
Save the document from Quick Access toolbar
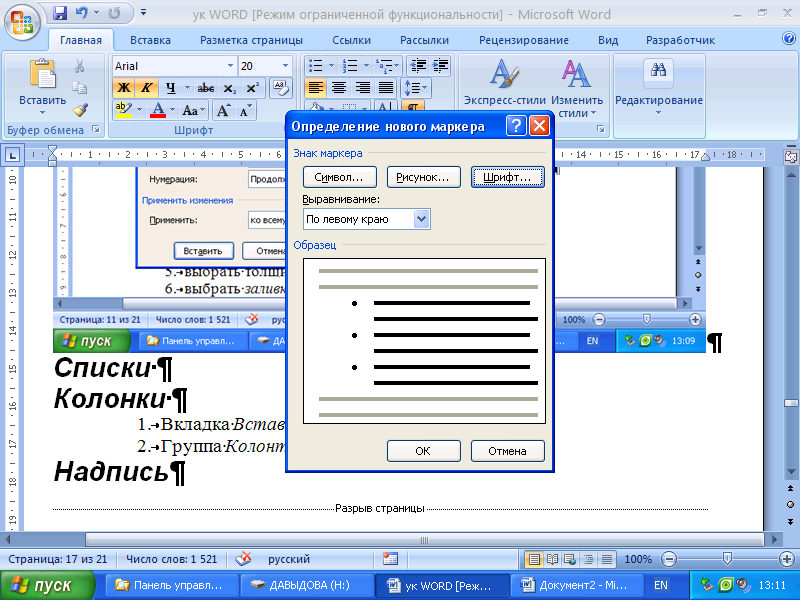point(60,13)
